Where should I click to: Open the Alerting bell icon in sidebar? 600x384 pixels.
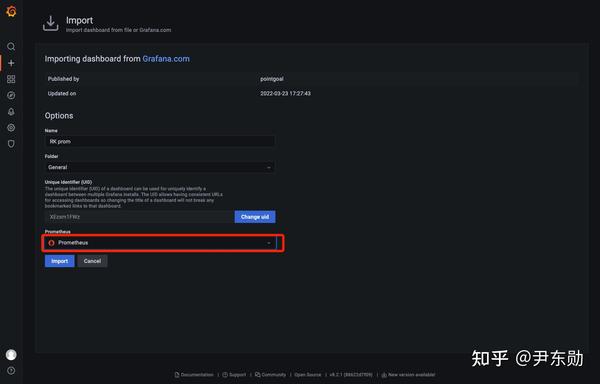coord(11,112)
